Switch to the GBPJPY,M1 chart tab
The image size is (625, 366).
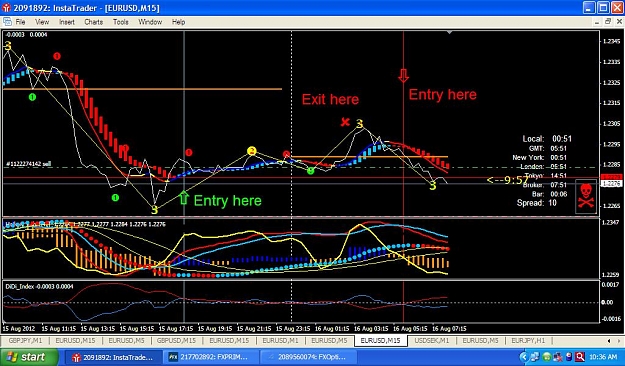click(x=25, y=340)
